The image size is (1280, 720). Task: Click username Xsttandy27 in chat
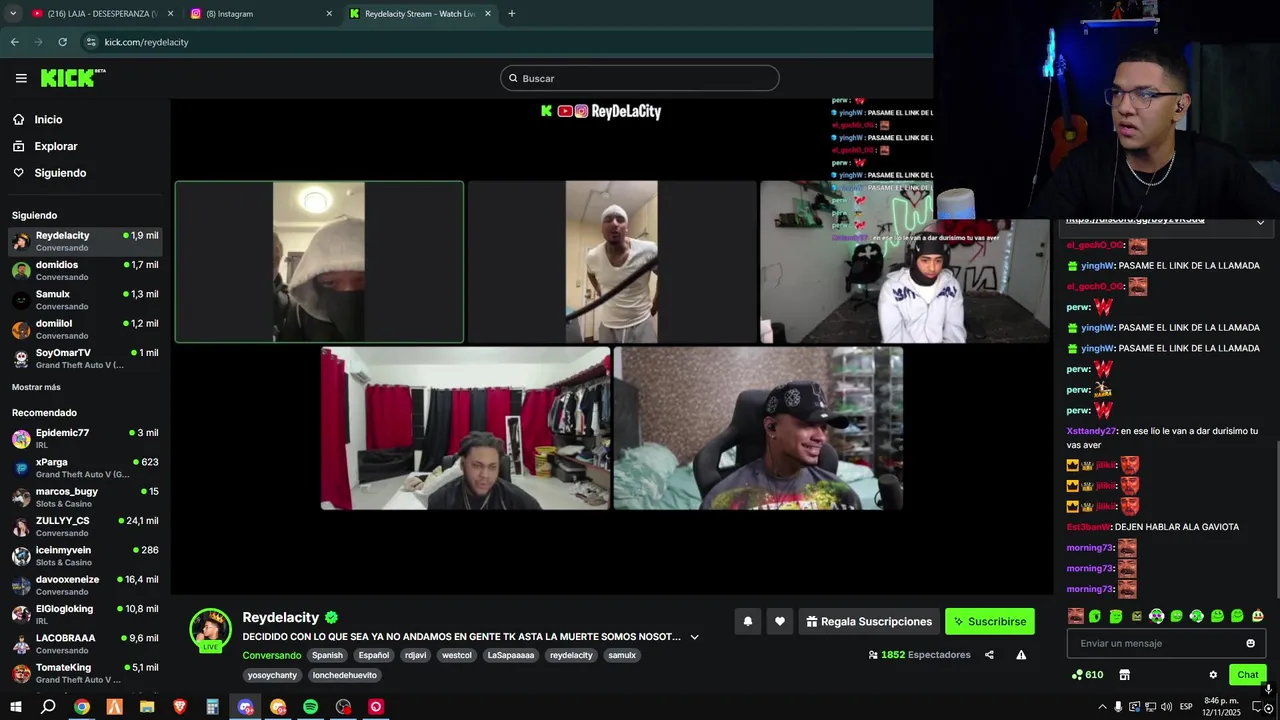1090,431
